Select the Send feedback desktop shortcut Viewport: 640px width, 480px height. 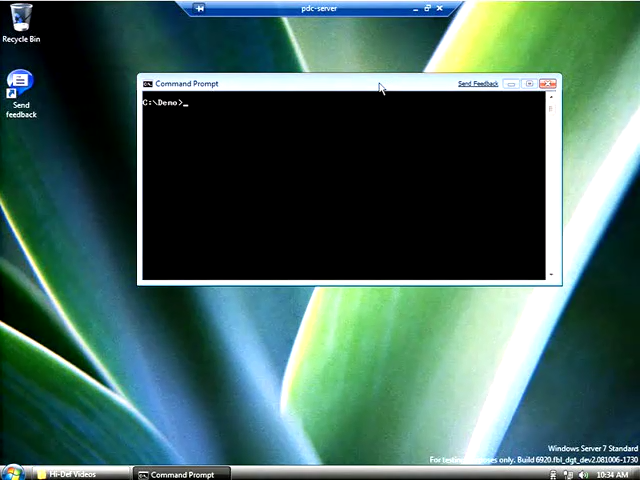tap(21, 94)
